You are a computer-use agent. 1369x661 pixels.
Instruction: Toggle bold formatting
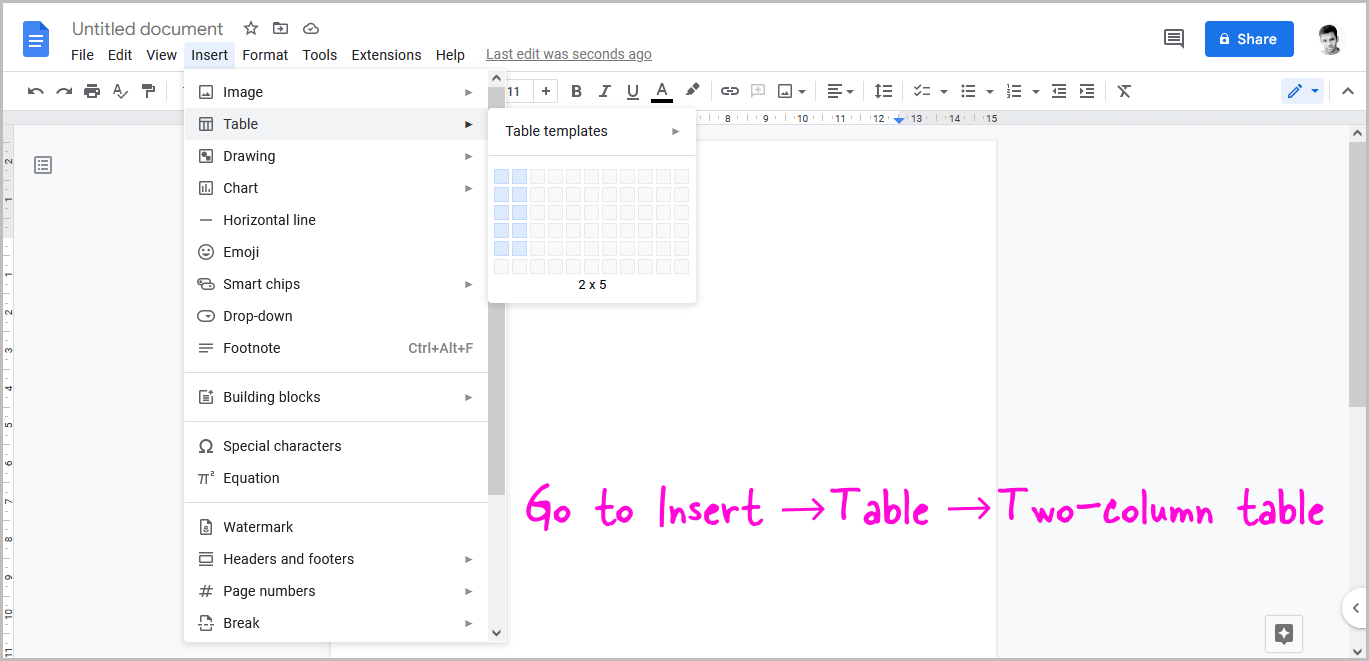tap(576, 91)
